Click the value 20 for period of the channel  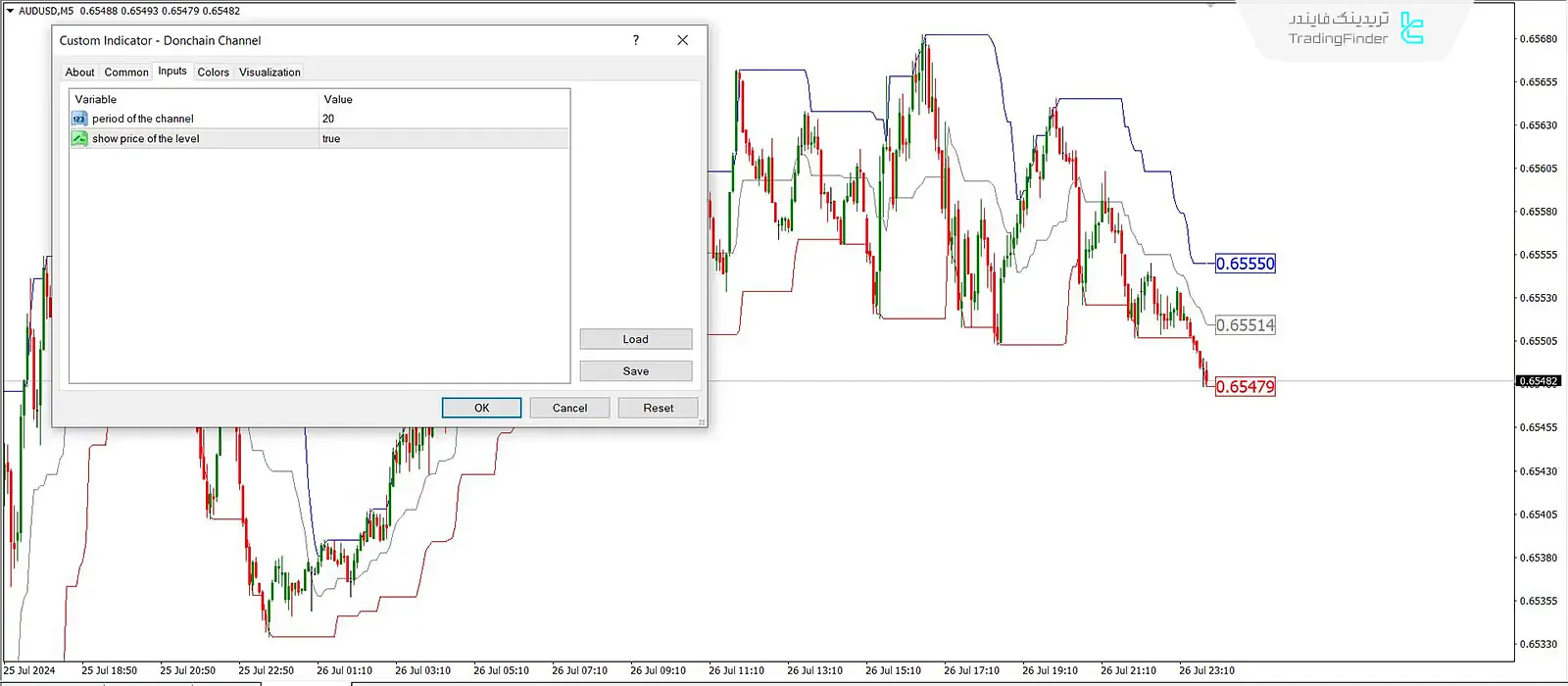(328, 119)
